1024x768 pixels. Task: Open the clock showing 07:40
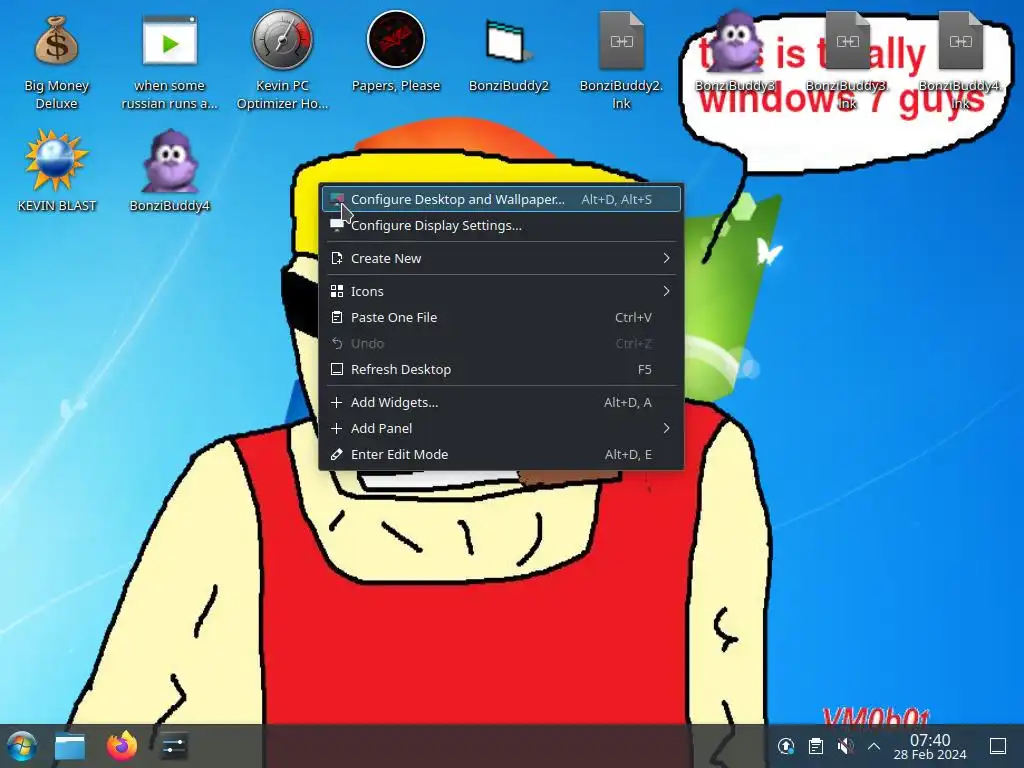click(x=930, y=746)
